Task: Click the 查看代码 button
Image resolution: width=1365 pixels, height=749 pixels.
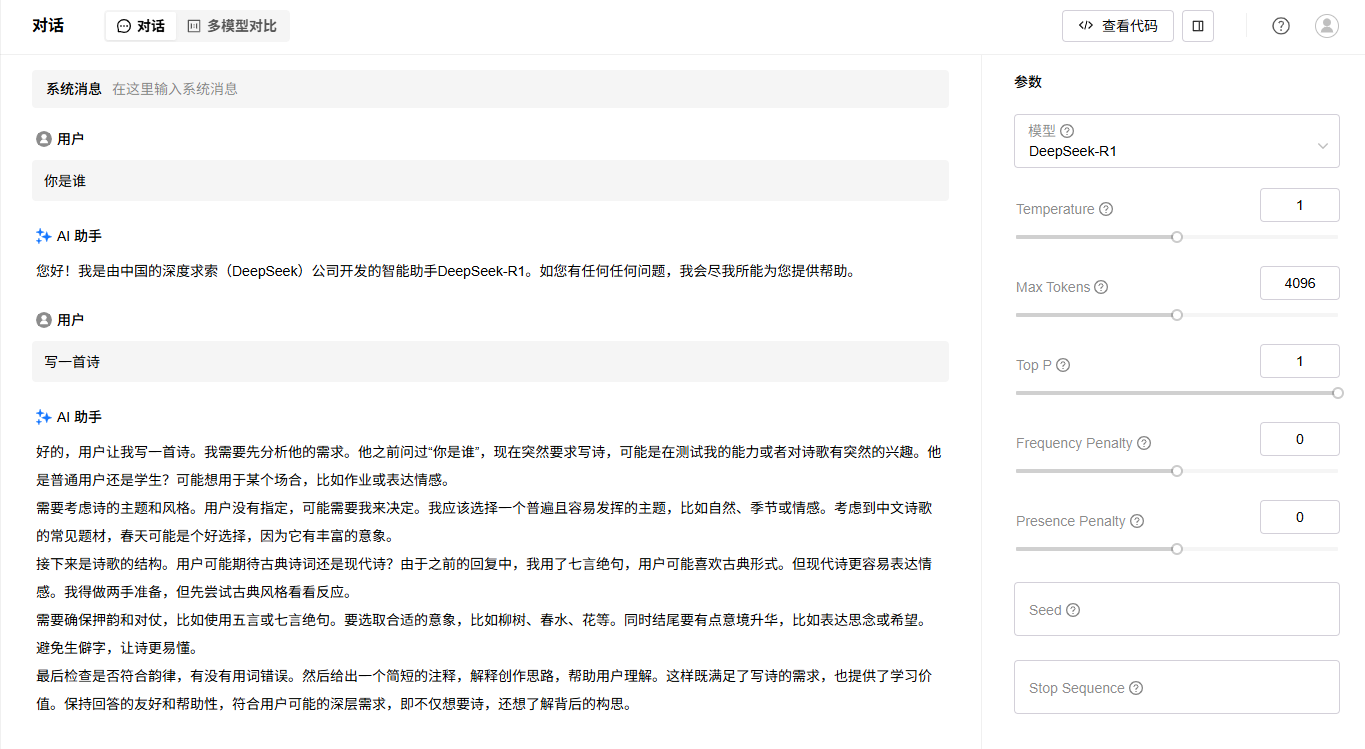Action: (1117, 26)
